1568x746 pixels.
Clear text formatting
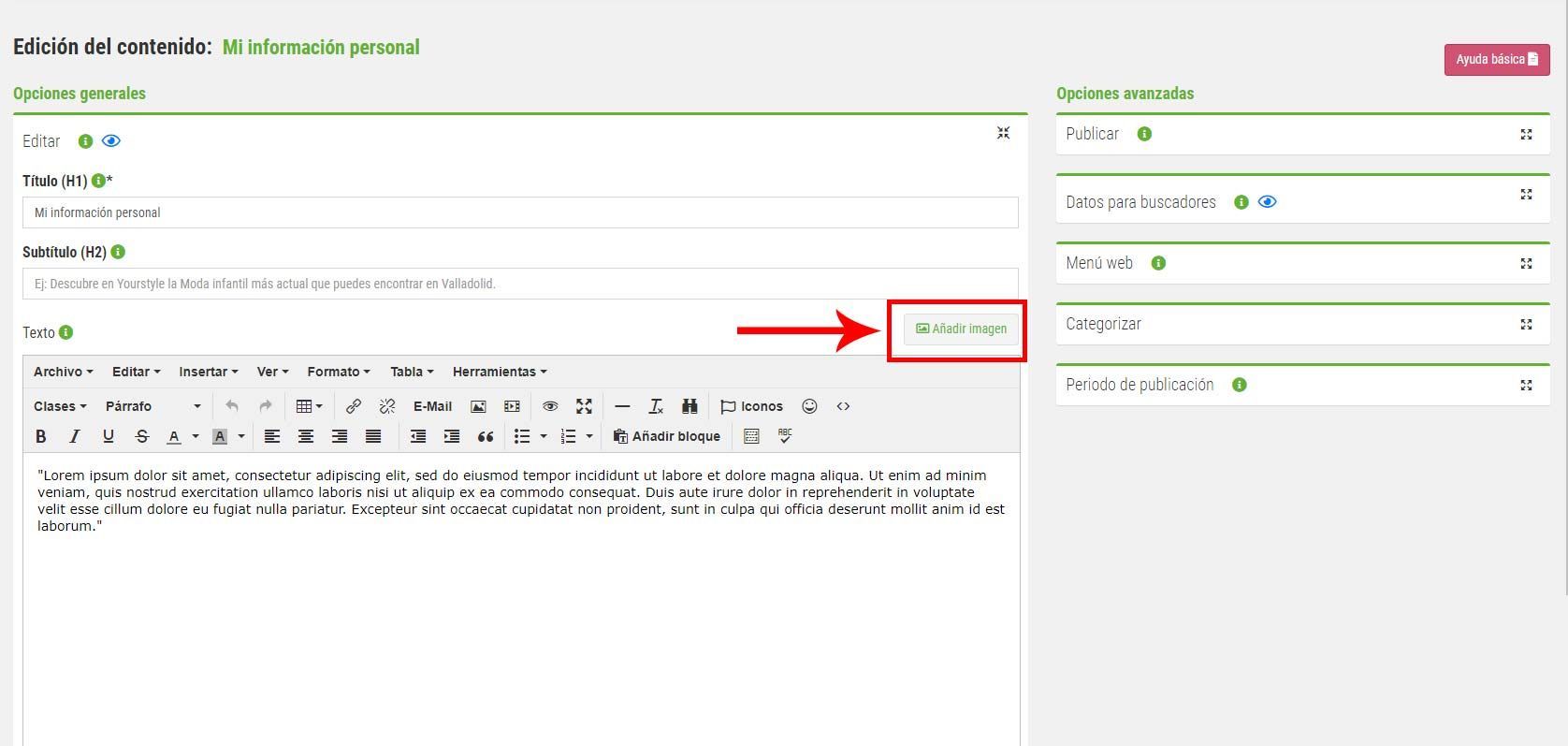[656, 406]
